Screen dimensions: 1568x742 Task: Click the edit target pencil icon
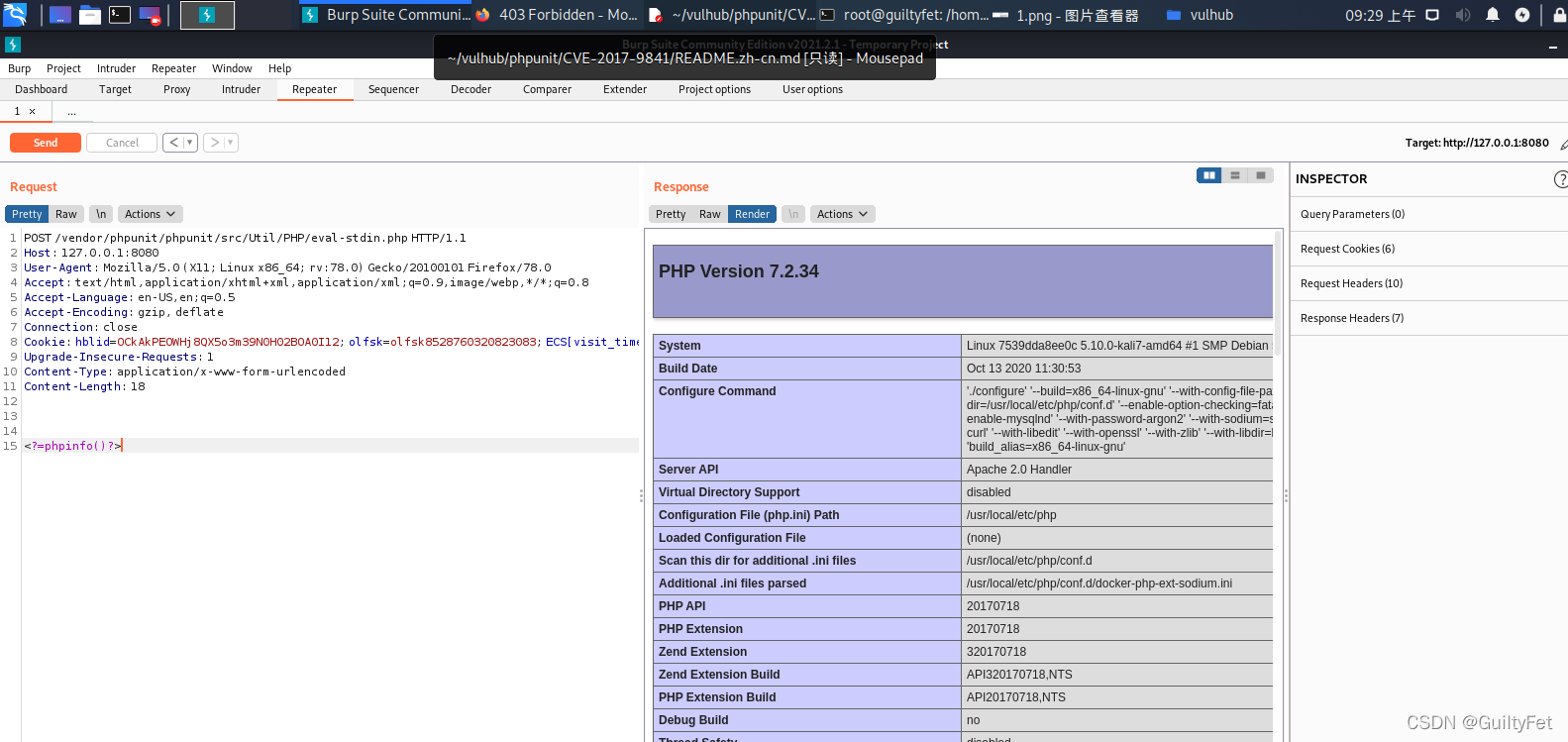(1563, 144)
